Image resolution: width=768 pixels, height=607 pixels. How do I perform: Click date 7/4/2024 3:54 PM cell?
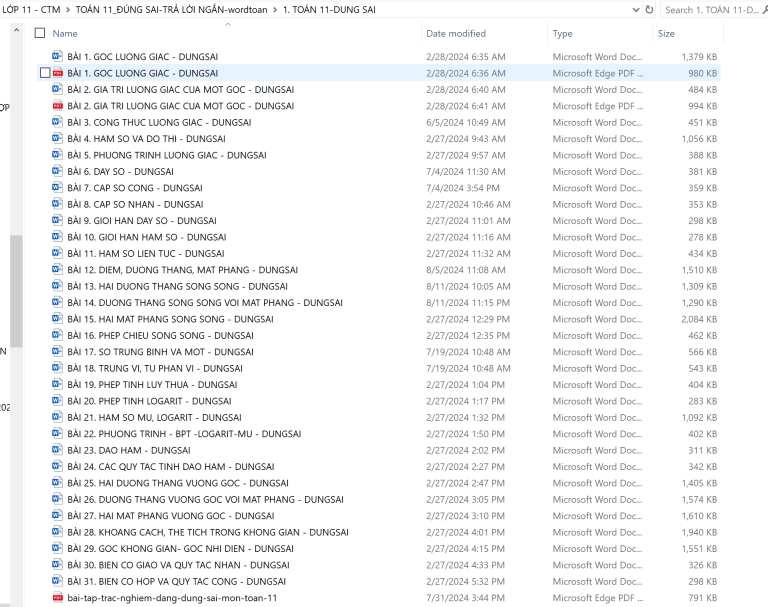(463, 188)
